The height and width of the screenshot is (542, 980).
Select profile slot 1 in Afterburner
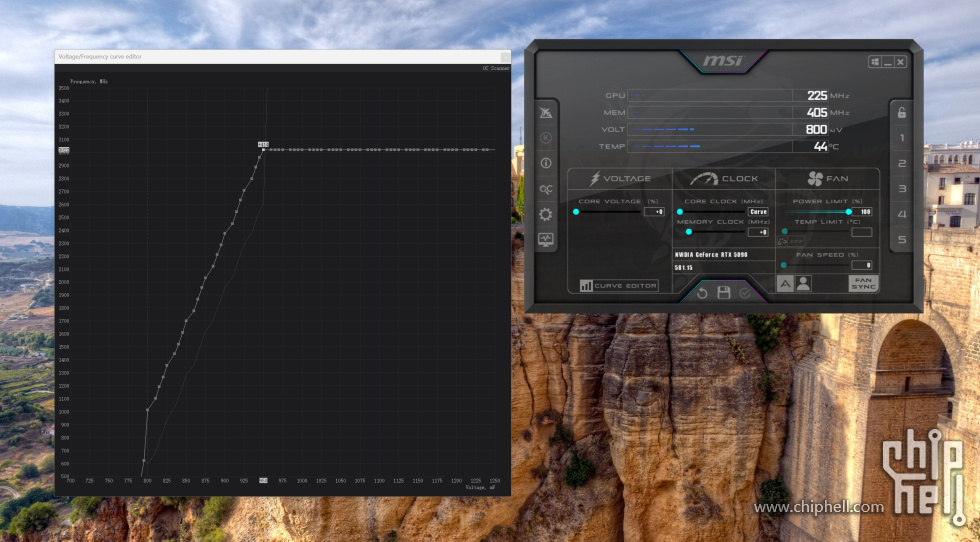[x=902, y=138]
